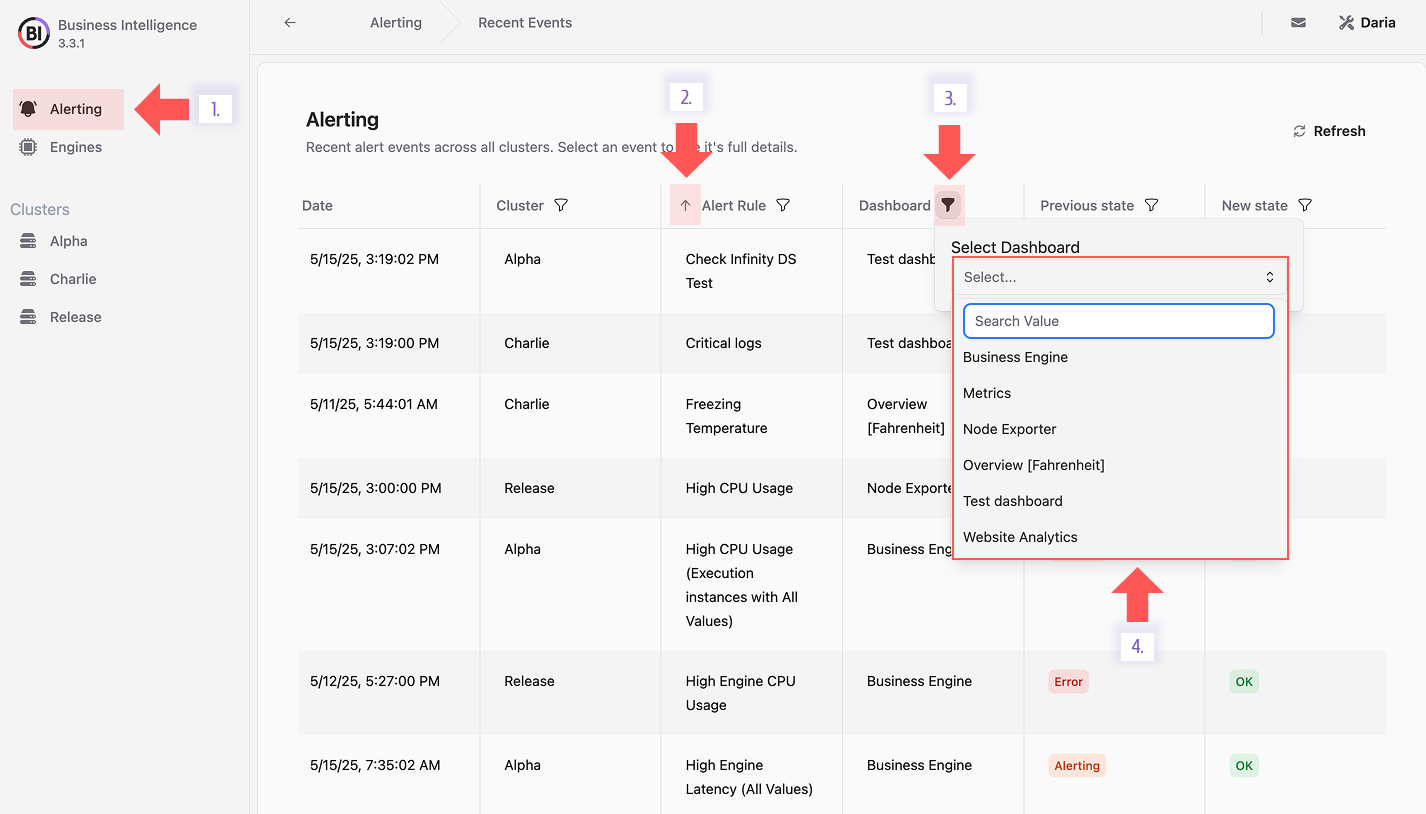The height and width of the screenshot is (814, 1426).
Task: Choose Overview [Fahrenheit] from dashboard list
Action: (x=1120, y=465)
